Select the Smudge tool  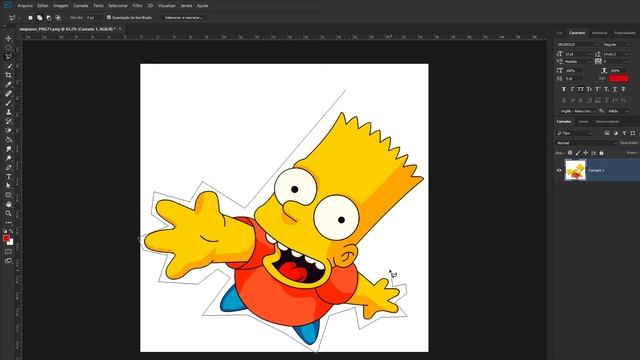point(8,149)
